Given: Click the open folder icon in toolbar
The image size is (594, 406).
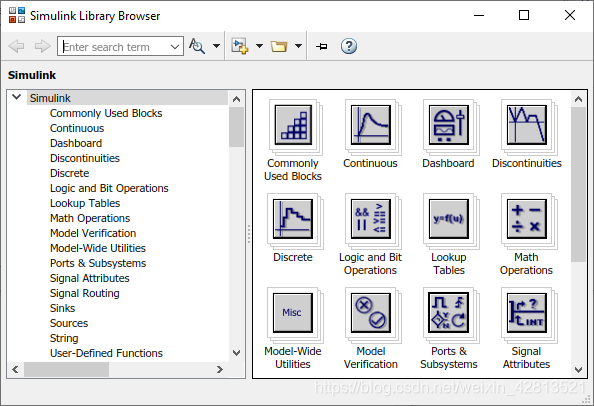Looking at the screenshot, I should [279, 46].
